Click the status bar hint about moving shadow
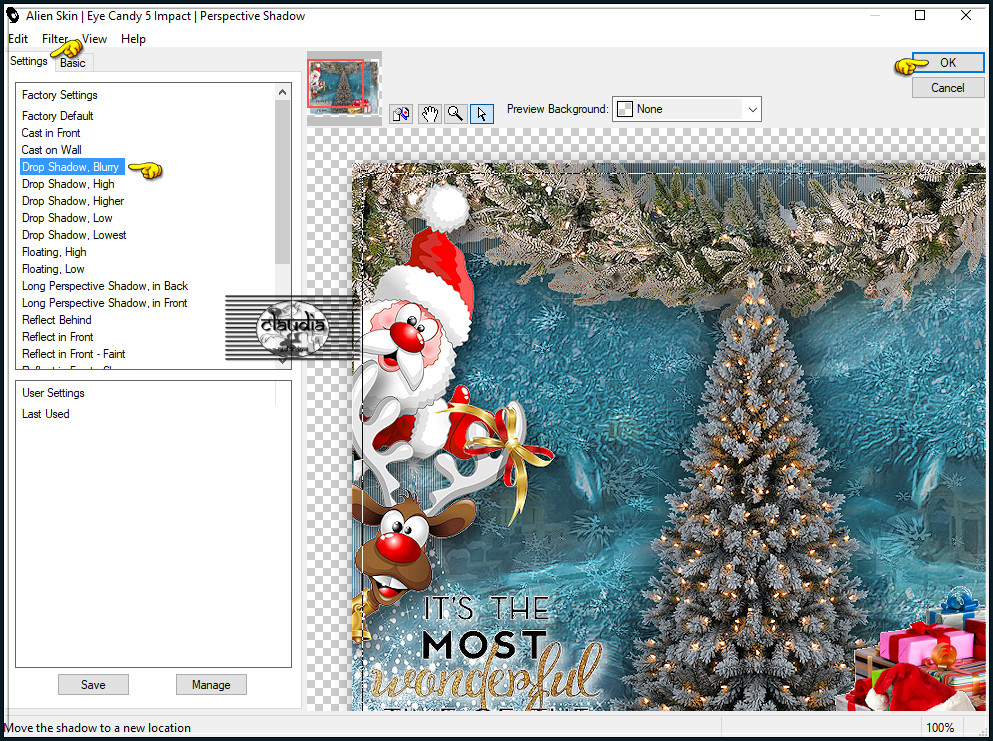The height and width of the screenshot is (741, 993). tap(98, 728)
